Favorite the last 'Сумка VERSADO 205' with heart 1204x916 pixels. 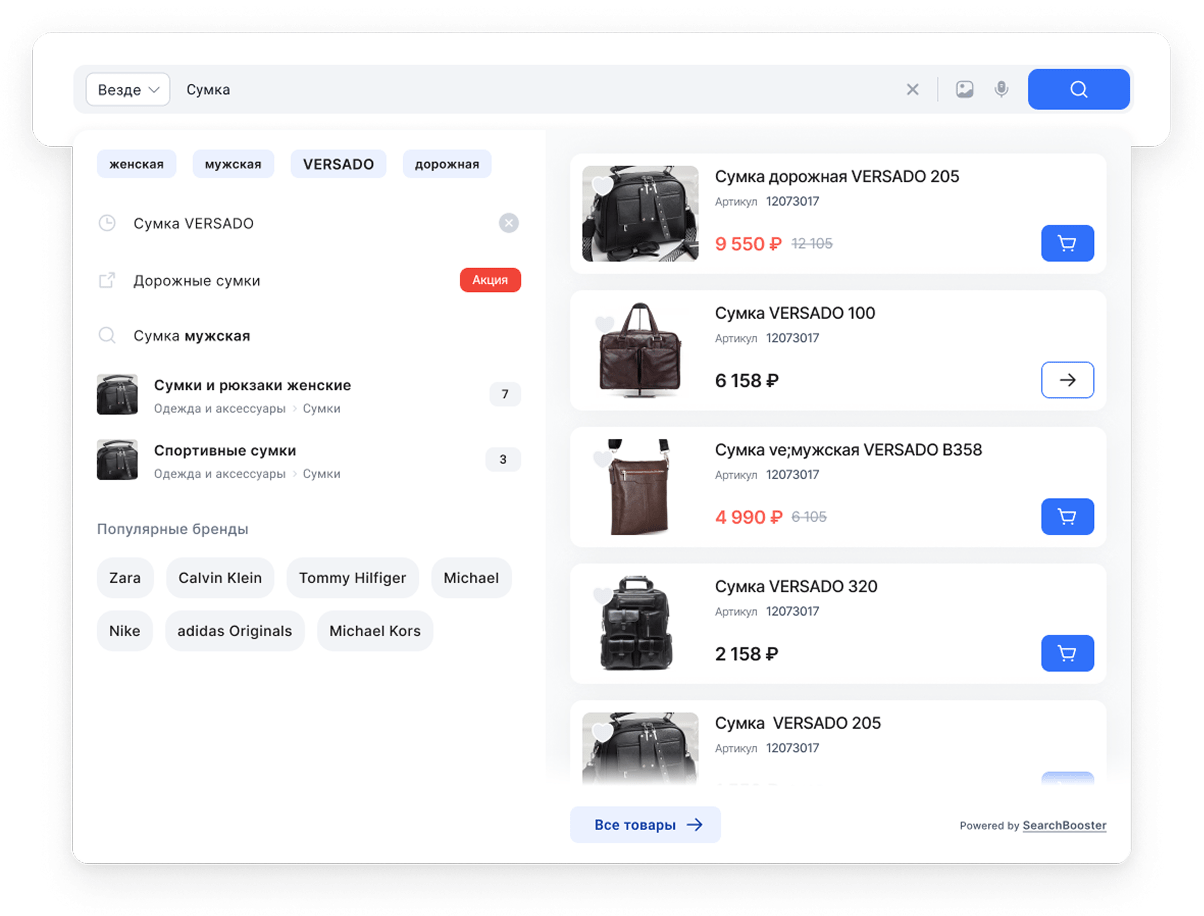pos(602,733)
